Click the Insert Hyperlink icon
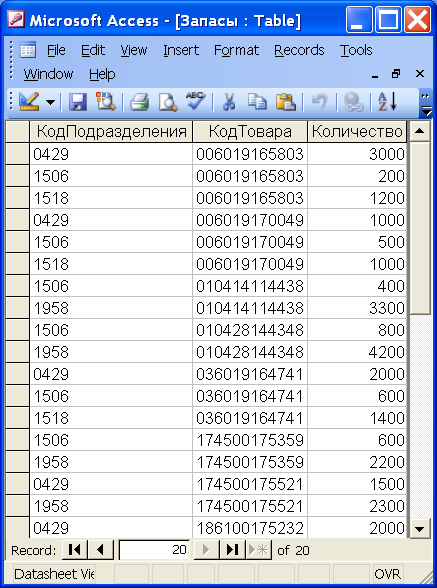The image size is (437, 588). pyautogui.click(x=353, y=102)
